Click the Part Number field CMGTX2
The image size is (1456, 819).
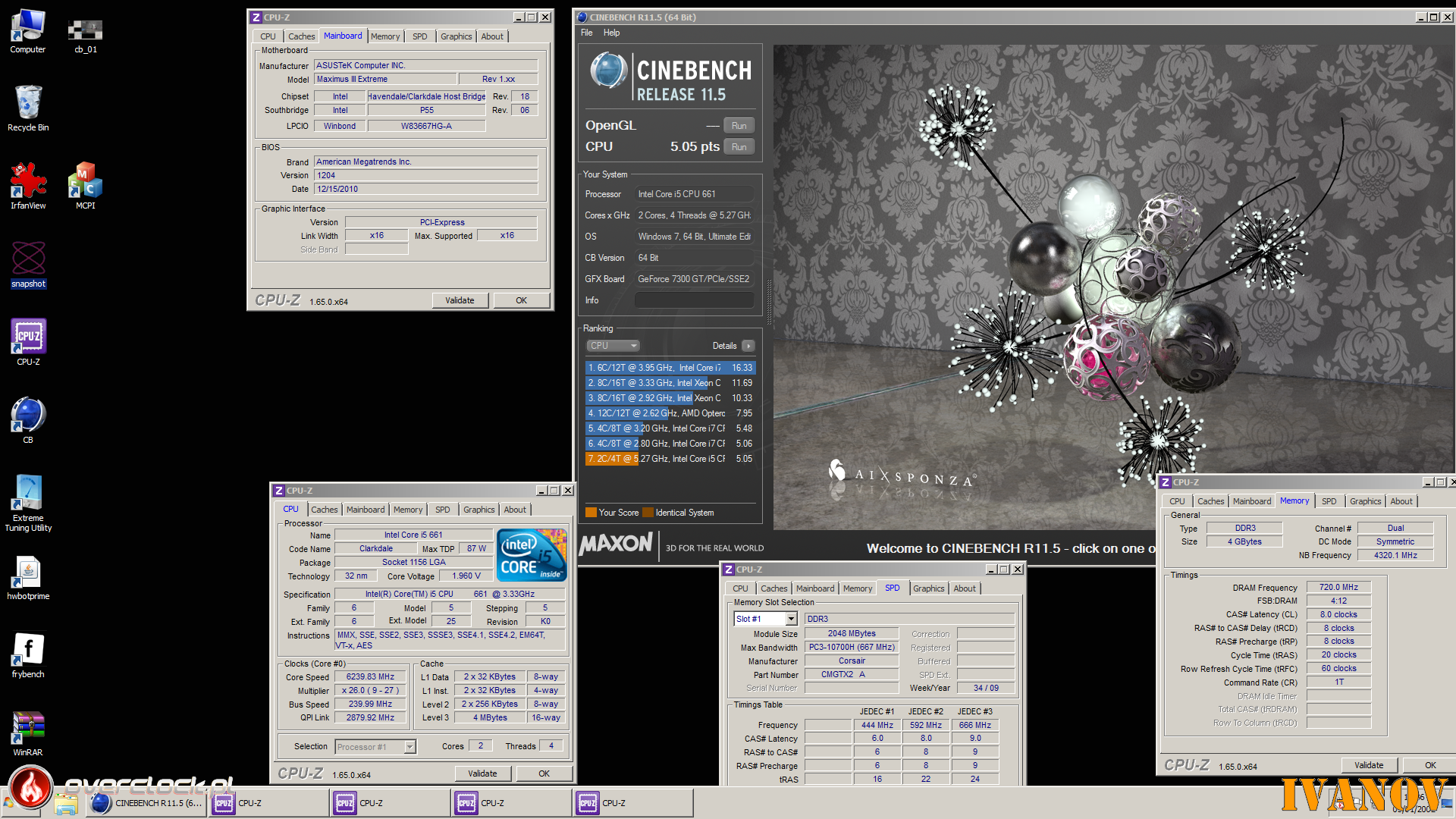click(x=852, y=674)
